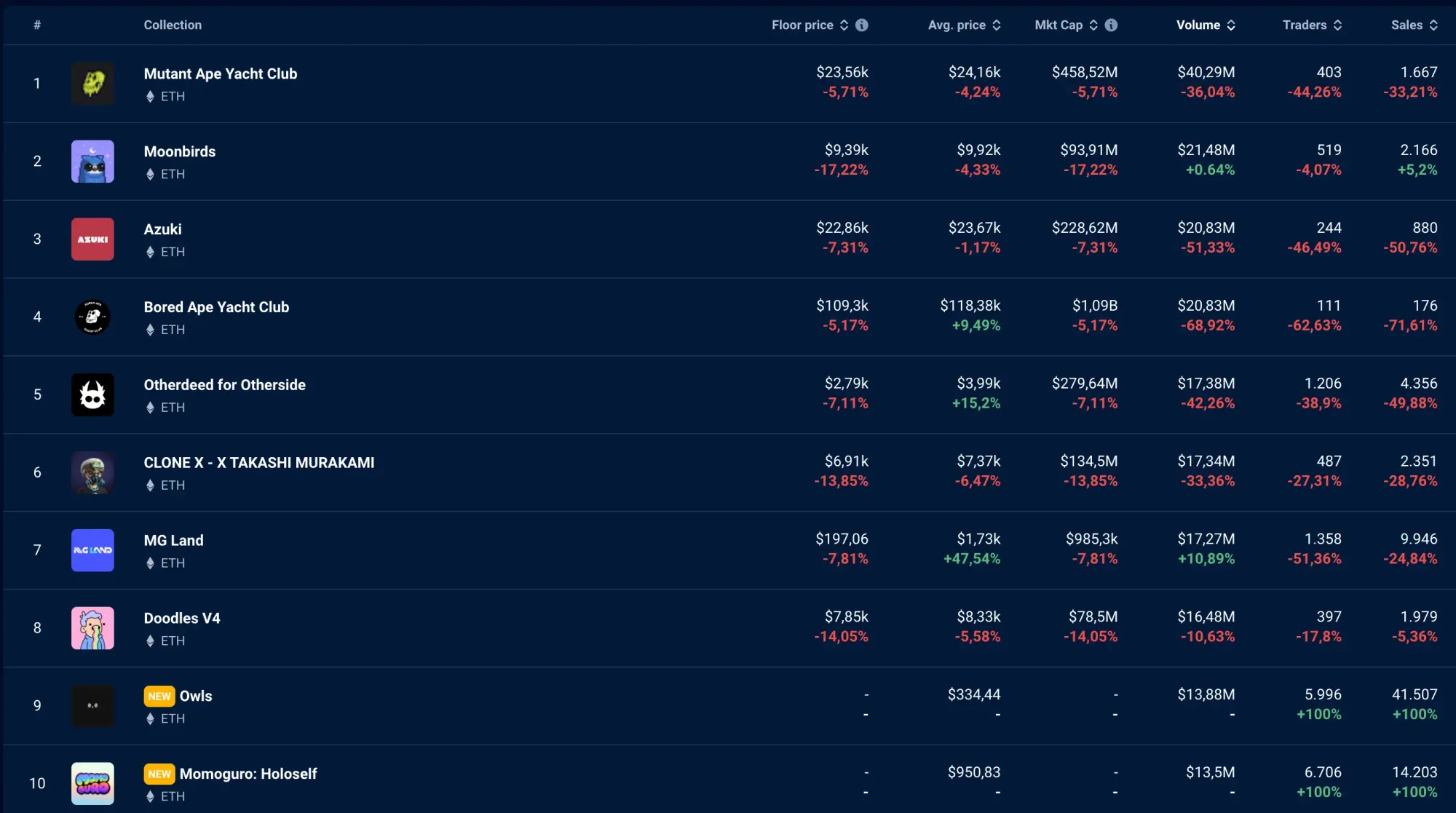Click the Momoguro: Holoself colorful logo
1456x813 pixels.
[x=92, y=784]
